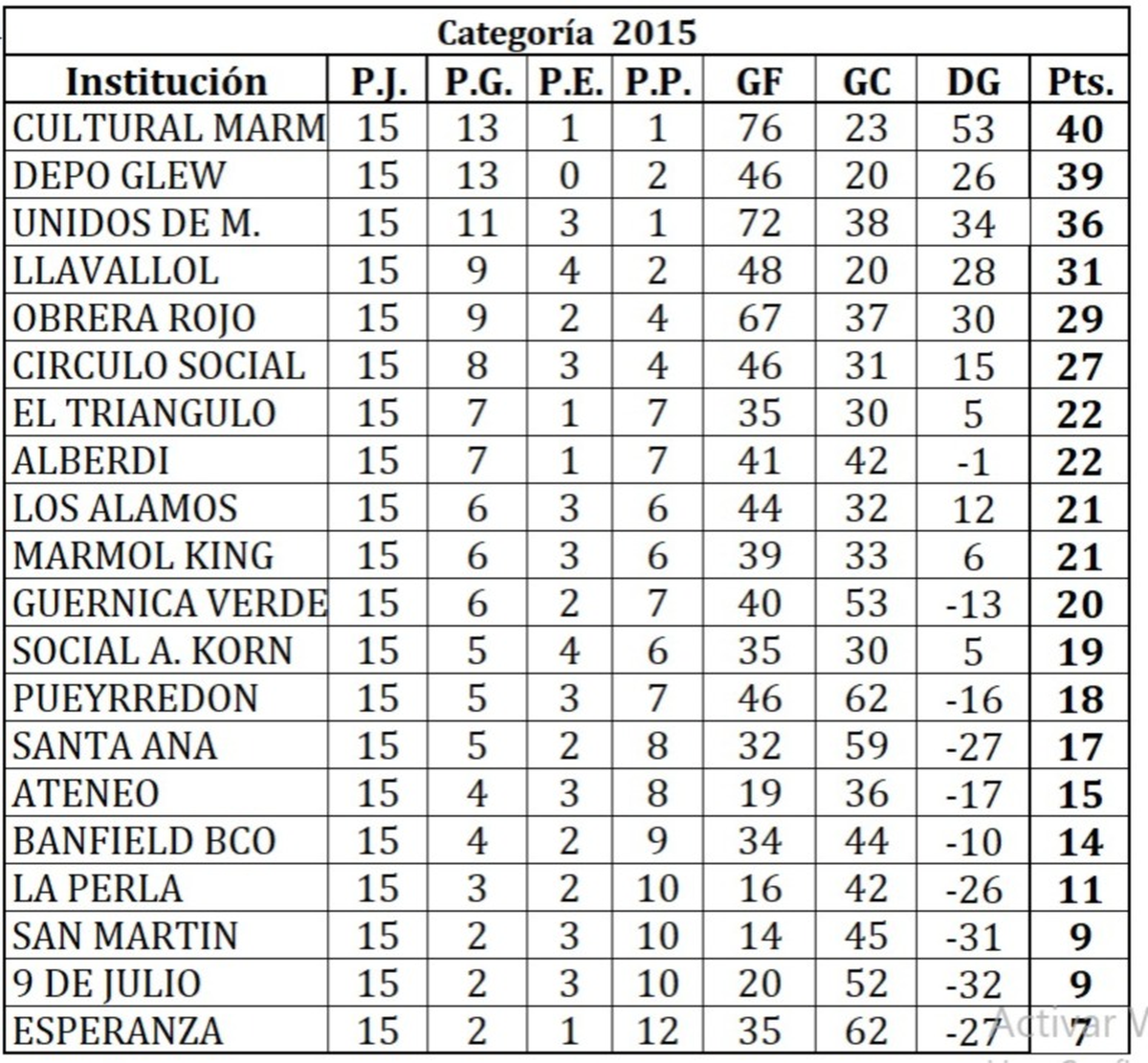
Task: Click the goal difference value 53
Action: (972, 128)
